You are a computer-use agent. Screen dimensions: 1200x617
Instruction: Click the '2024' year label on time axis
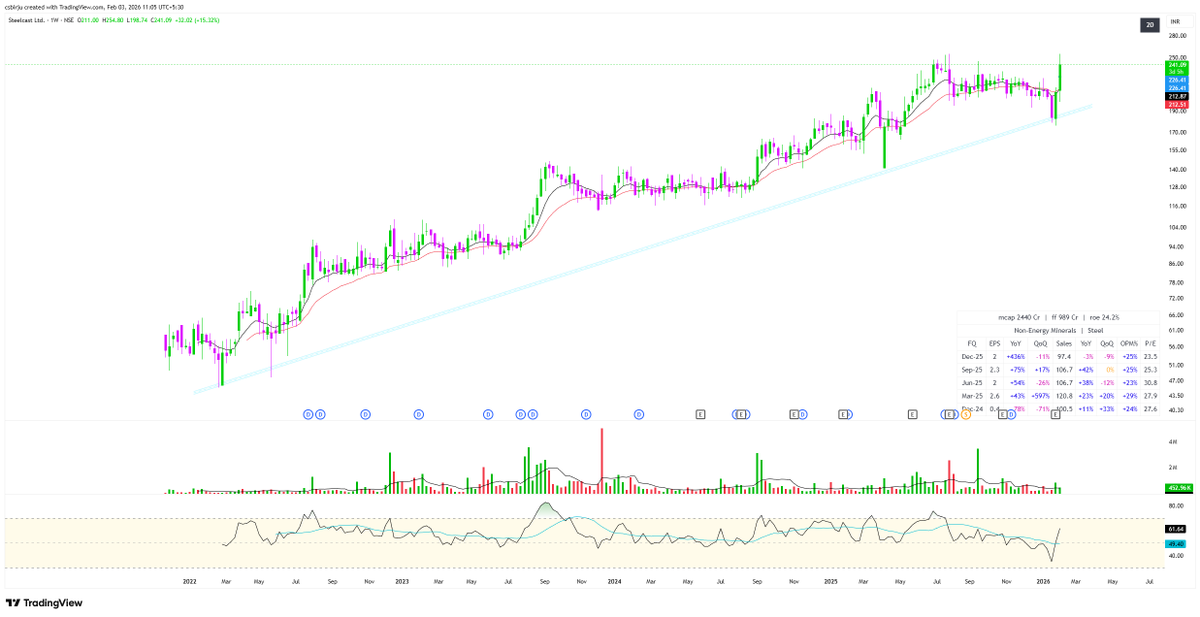point(614,580)
